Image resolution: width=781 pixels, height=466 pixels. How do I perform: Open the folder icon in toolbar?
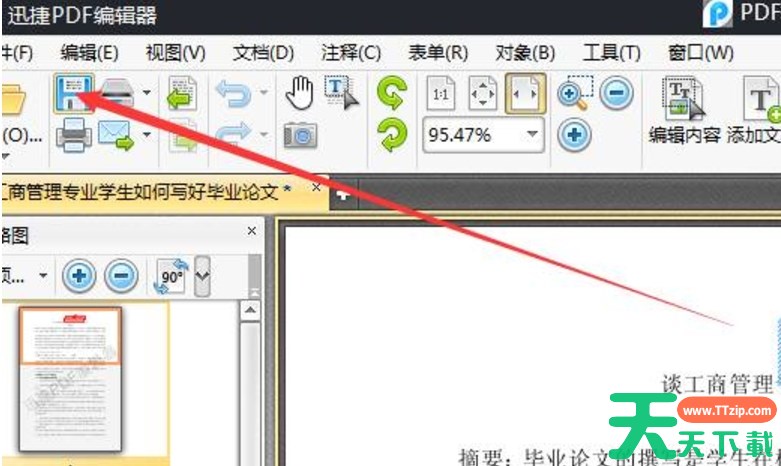[x=12, y=98]
